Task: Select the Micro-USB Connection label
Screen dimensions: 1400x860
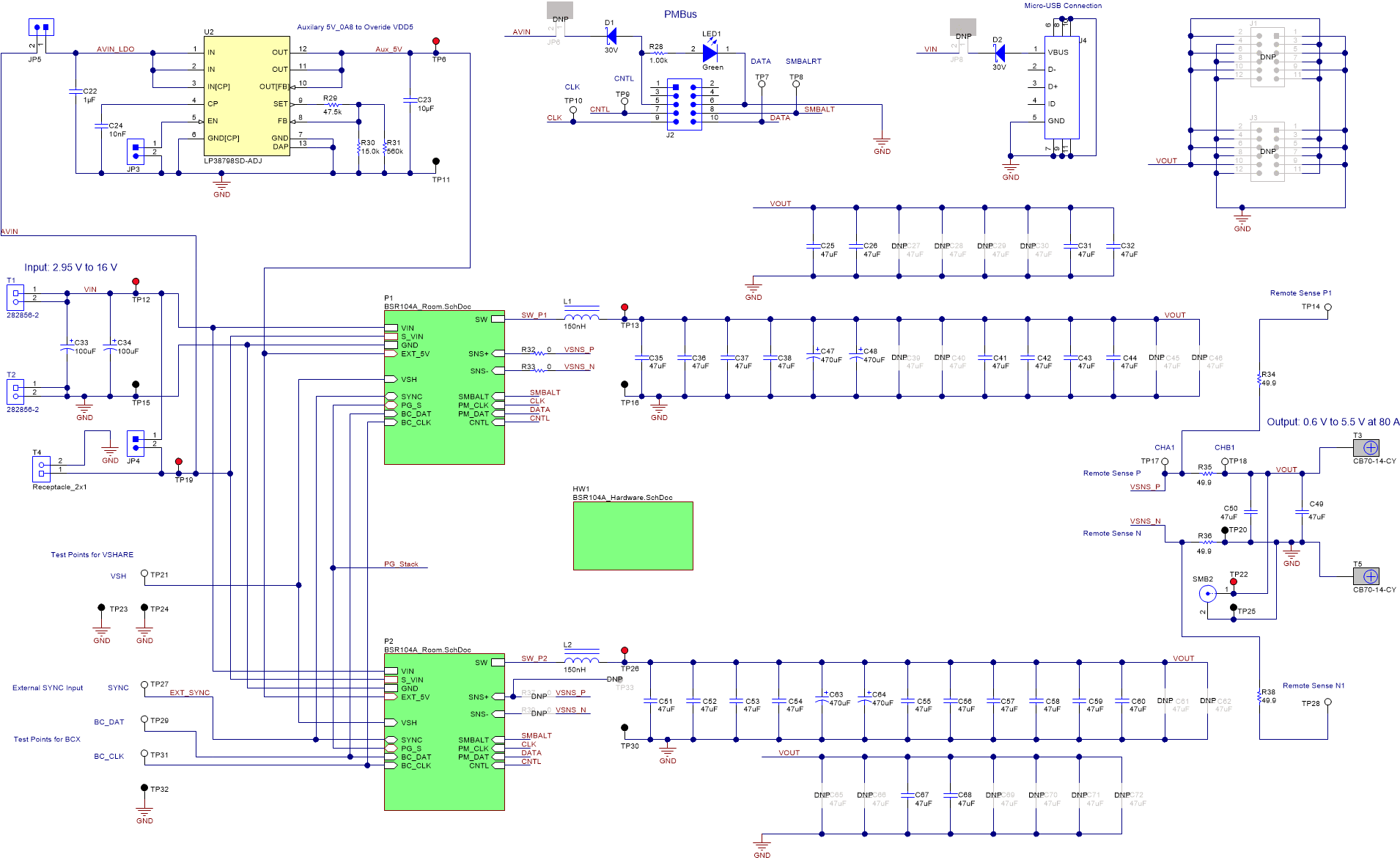Action: (x=1062, y=5)
